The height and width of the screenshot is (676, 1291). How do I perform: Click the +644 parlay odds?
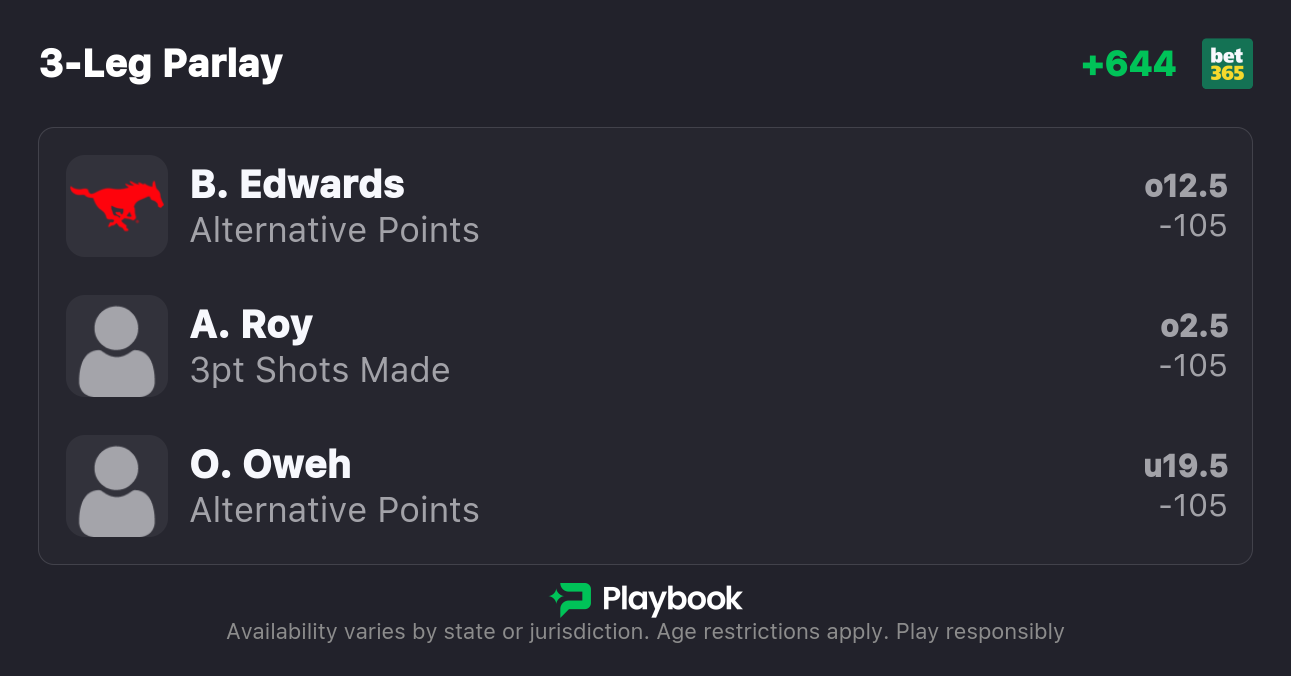(1129, 65)
